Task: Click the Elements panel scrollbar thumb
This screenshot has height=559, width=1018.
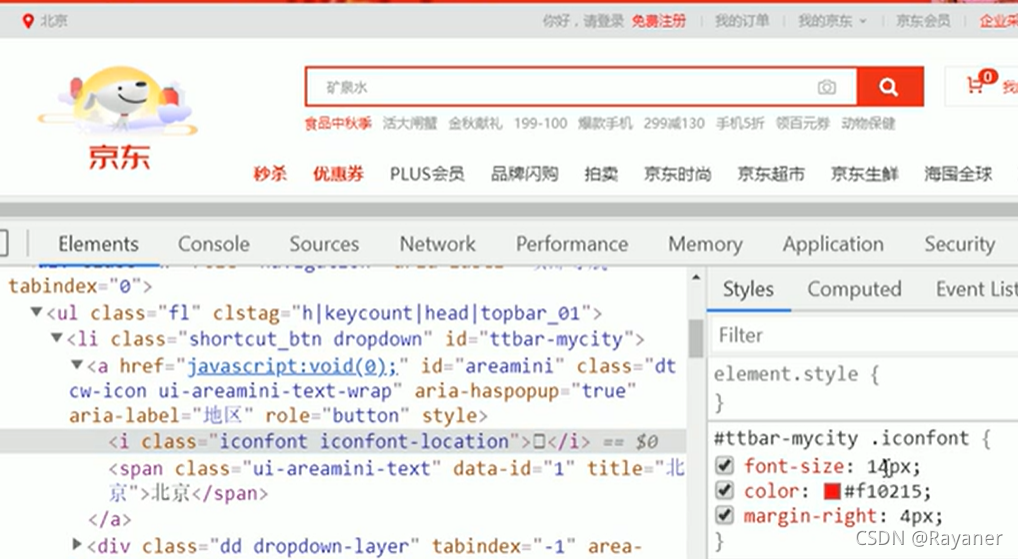Action: click(x=696, y=338)
